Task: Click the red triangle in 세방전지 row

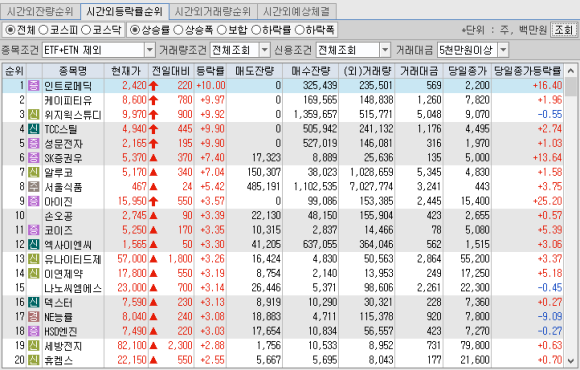Action: coord(154,346)
